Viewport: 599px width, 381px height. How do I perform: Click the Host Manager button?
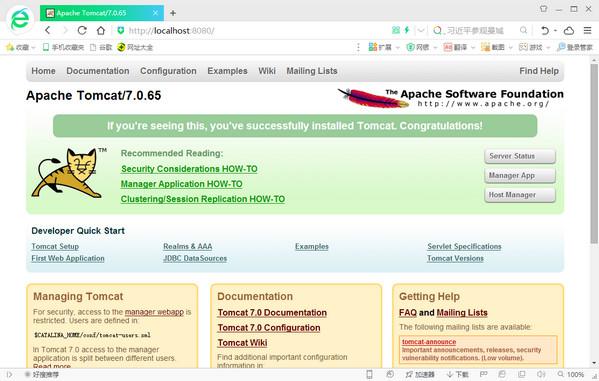520,195
